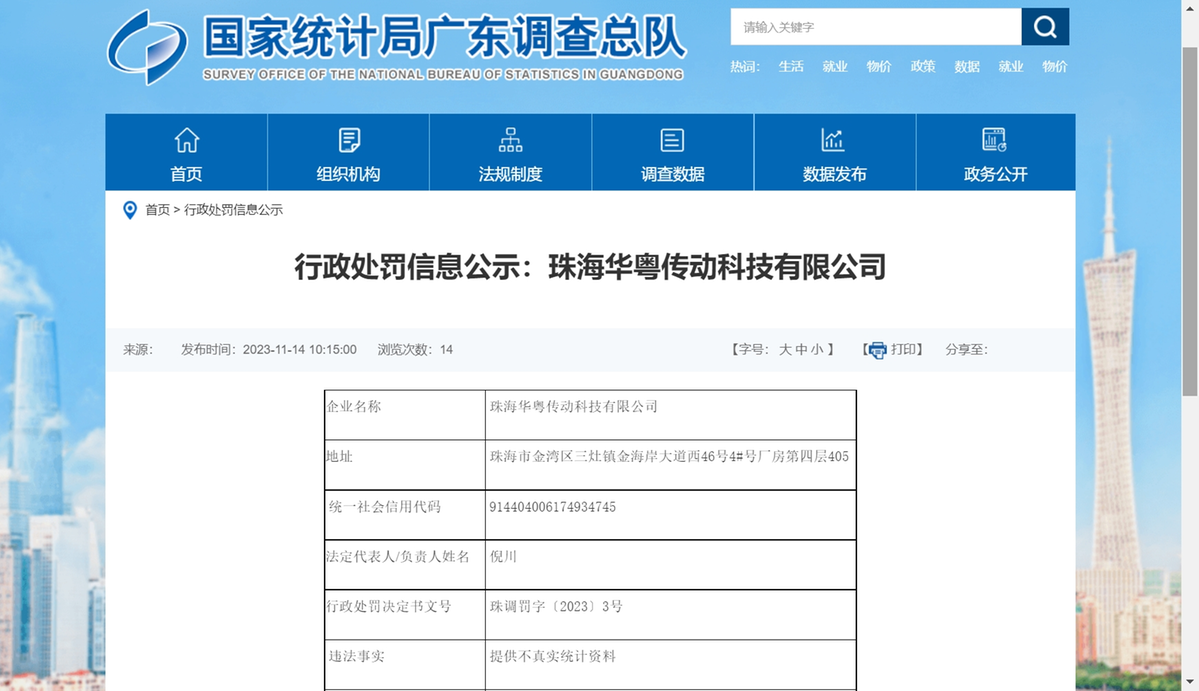Viewport: 1199px width, 691px height.
Task: Click the last 物价 hot keyword
Action: pos(1054,67)
